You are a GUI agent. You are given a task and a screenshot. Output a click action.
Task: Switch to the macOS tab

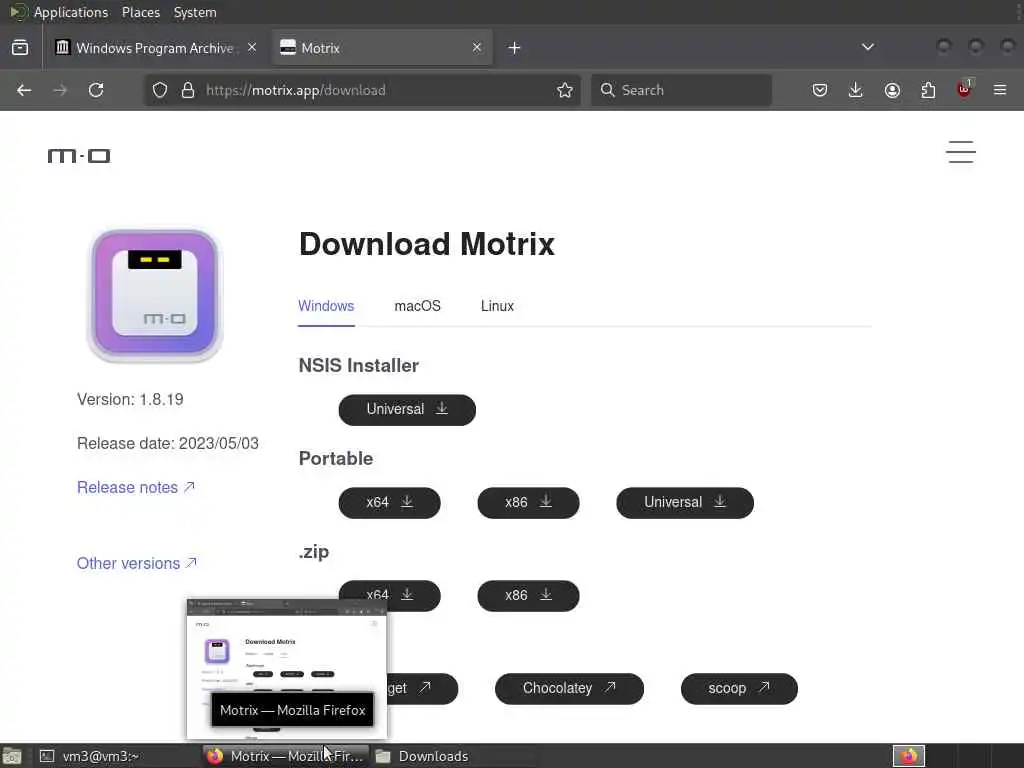point(417,306)
